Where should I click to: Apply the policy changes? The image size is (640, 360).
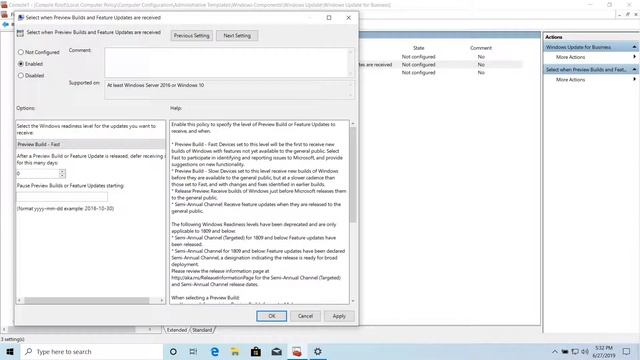339,316
